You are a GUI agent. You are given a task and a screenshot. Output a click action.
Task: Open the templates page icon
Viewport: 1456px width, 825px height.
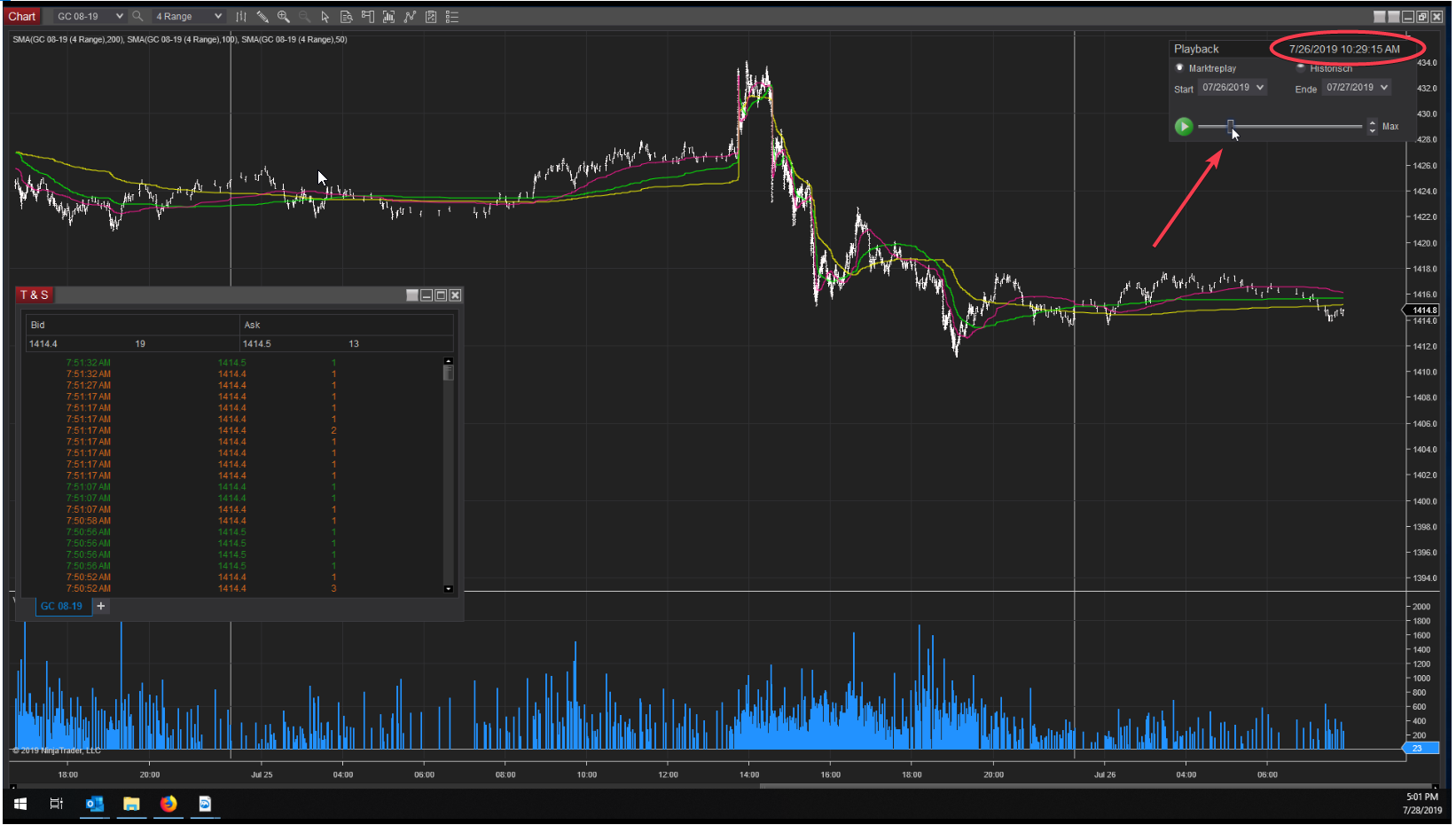pos(431,16)
